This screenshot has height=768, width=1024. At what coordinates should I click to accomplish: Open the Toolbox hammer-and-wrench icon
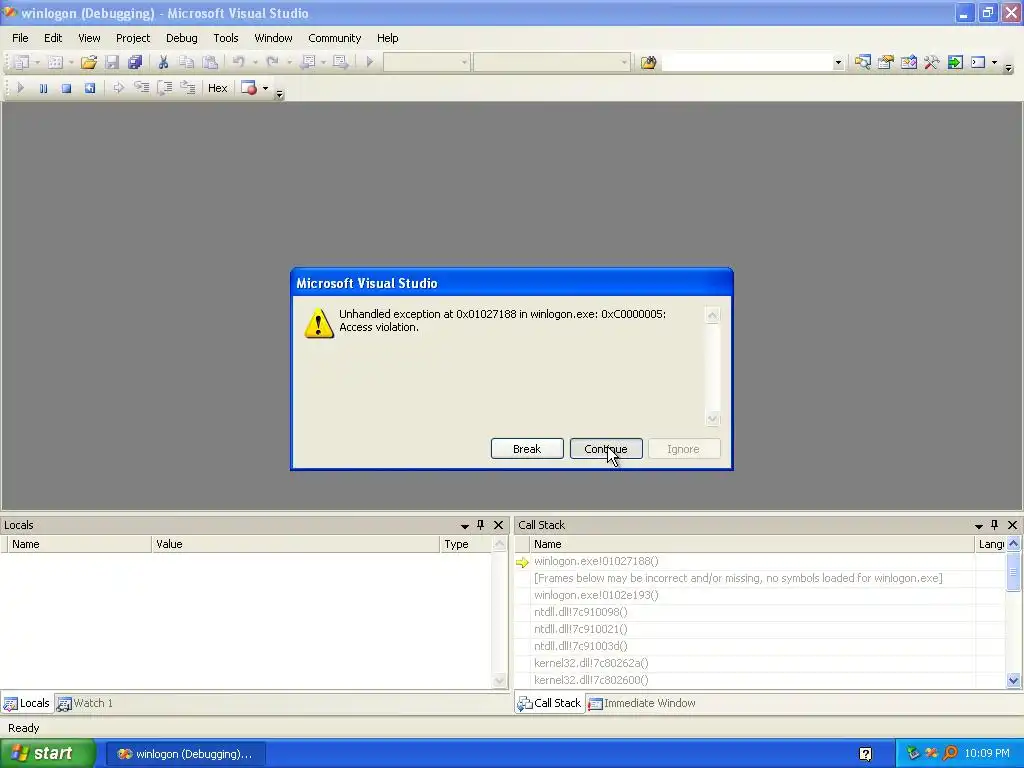pyautogui.click(x=932, y=63)
